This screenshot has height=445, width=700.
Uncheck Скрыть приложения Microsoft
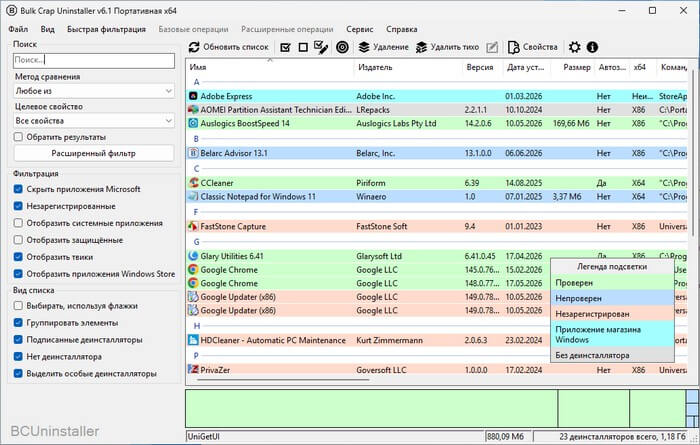click(x=18, y=189)
